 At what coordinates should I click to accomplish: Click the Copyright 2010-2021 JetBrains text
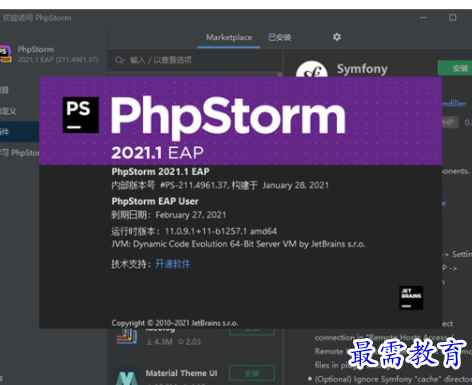175,323
